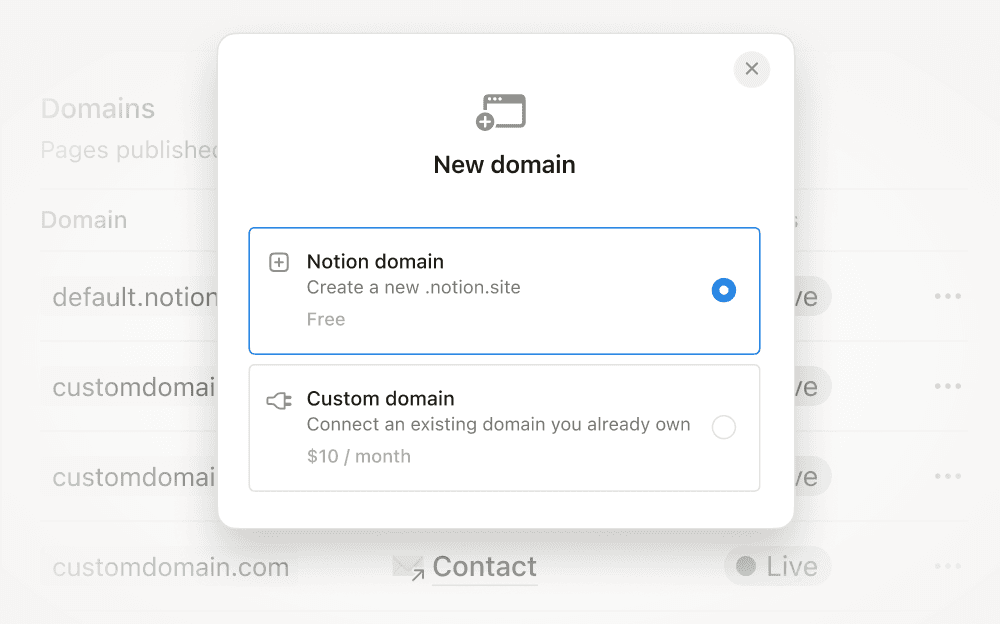
Task: Close the New domain dialog
Action: [x=752, y=69]
